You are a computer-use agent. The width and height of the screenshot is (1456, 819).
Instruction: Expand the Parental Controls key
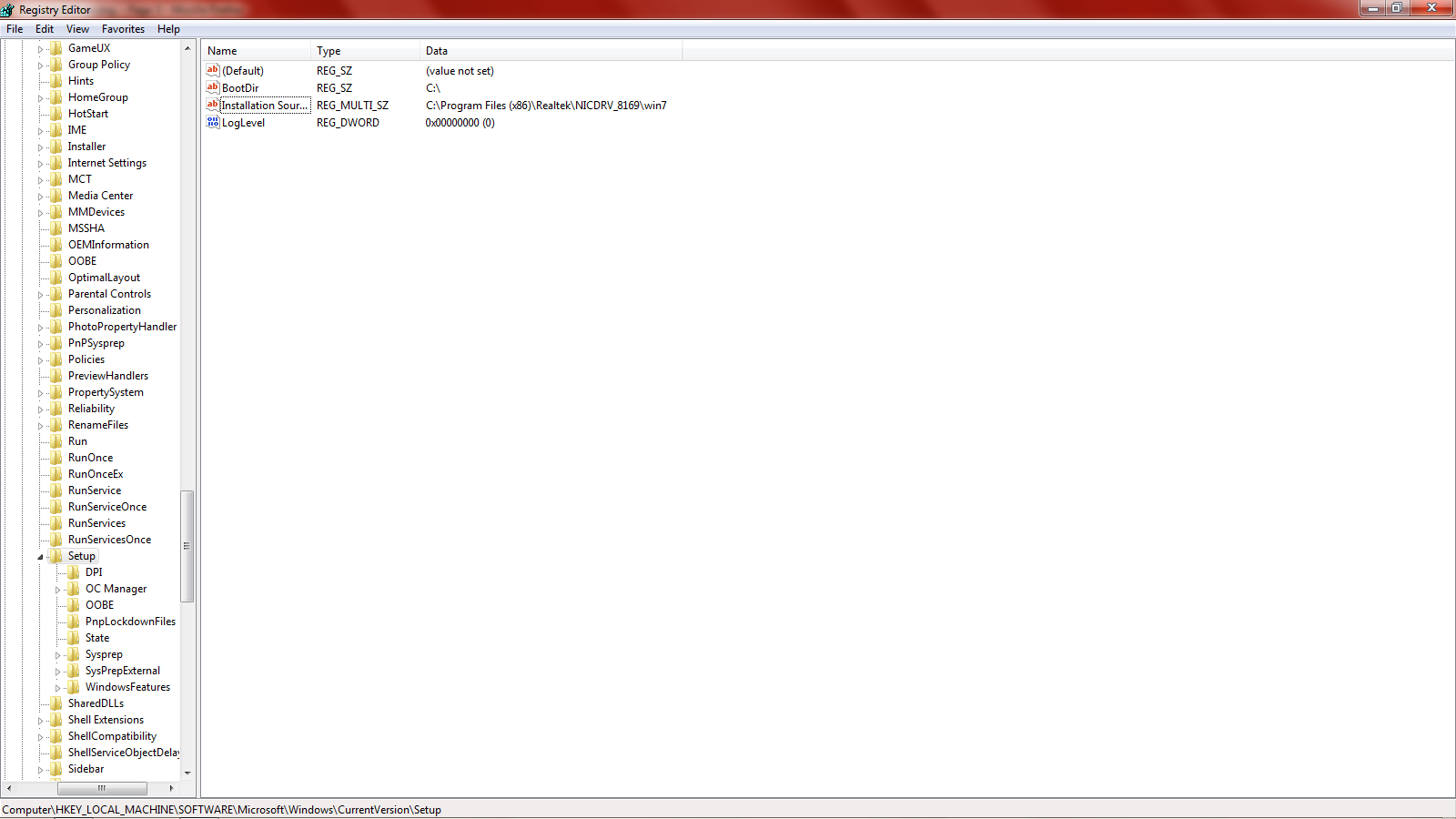coord(40,295)
